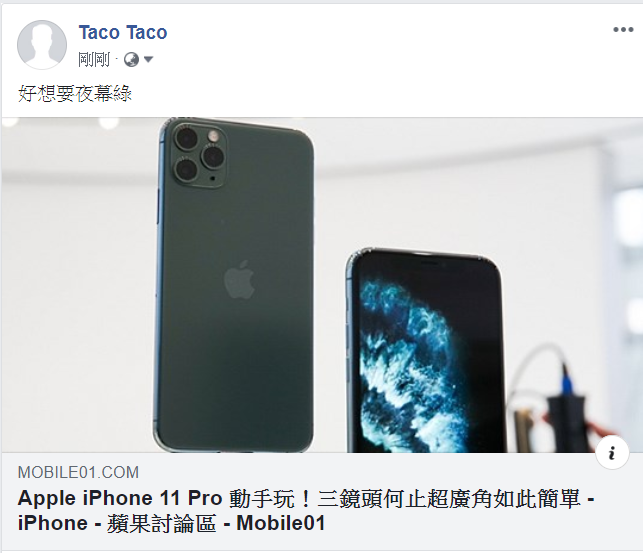Screen dimensions: 643x553
Task: Click the gray link card footer area
Action: pyautogui.click(x=322, y=501)
